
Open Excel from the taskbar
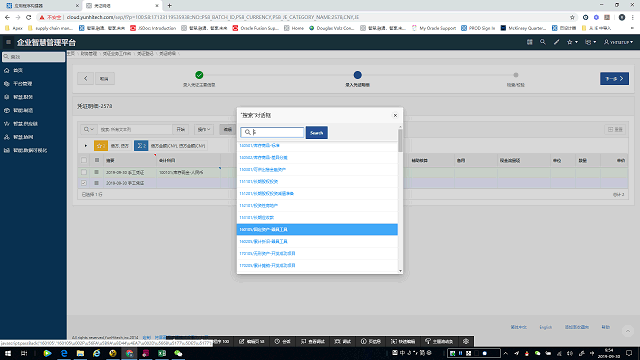pyautogui.click(x=162, y=353)
